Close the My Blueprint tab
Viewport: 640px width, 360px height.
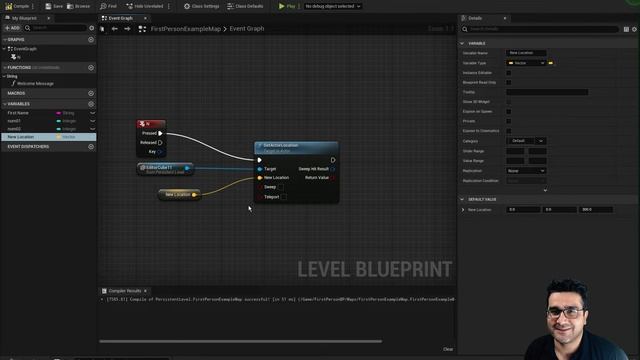tap(49, 18)
